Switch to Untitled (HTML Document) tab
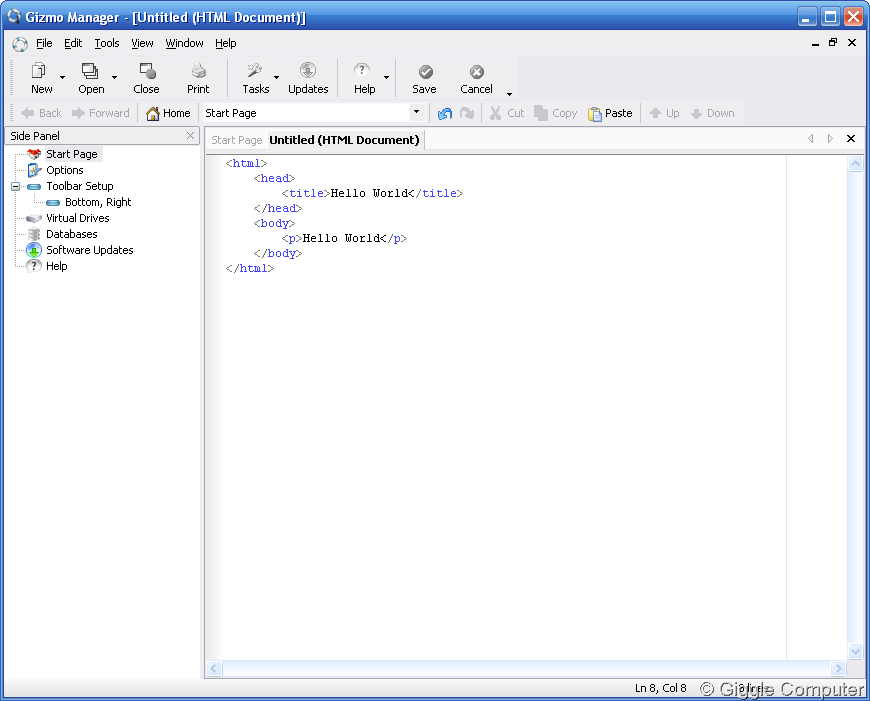The width and height of the screenshot is (870, 701). pyautogui.click(x=344, y=140)
